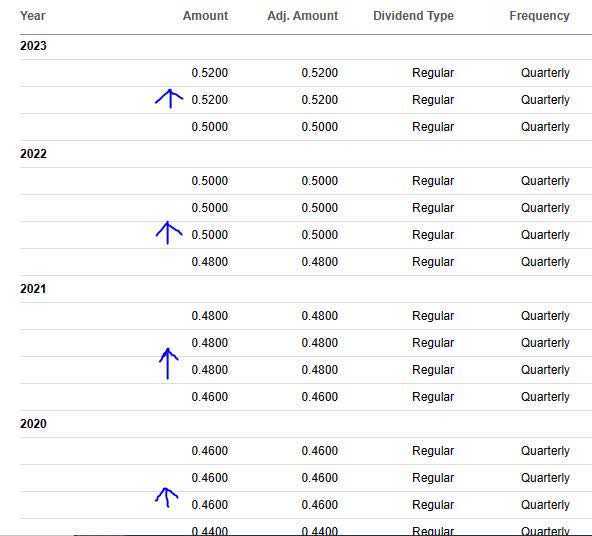This screenshot has width=592, height=536.
Task: Click the Dividend Type column header
Action: click(x=413, y=16)
